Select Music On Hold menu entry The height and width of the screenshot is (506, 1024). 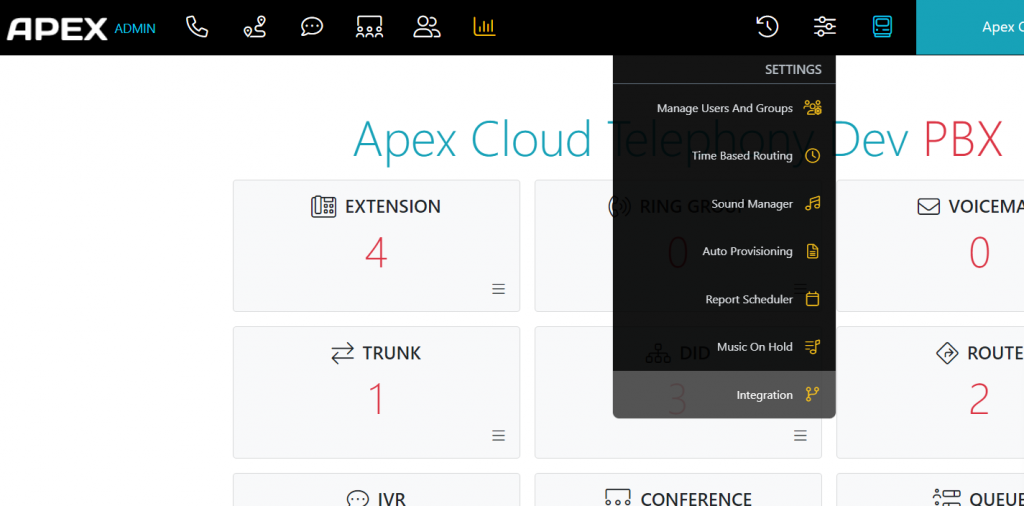724,347
